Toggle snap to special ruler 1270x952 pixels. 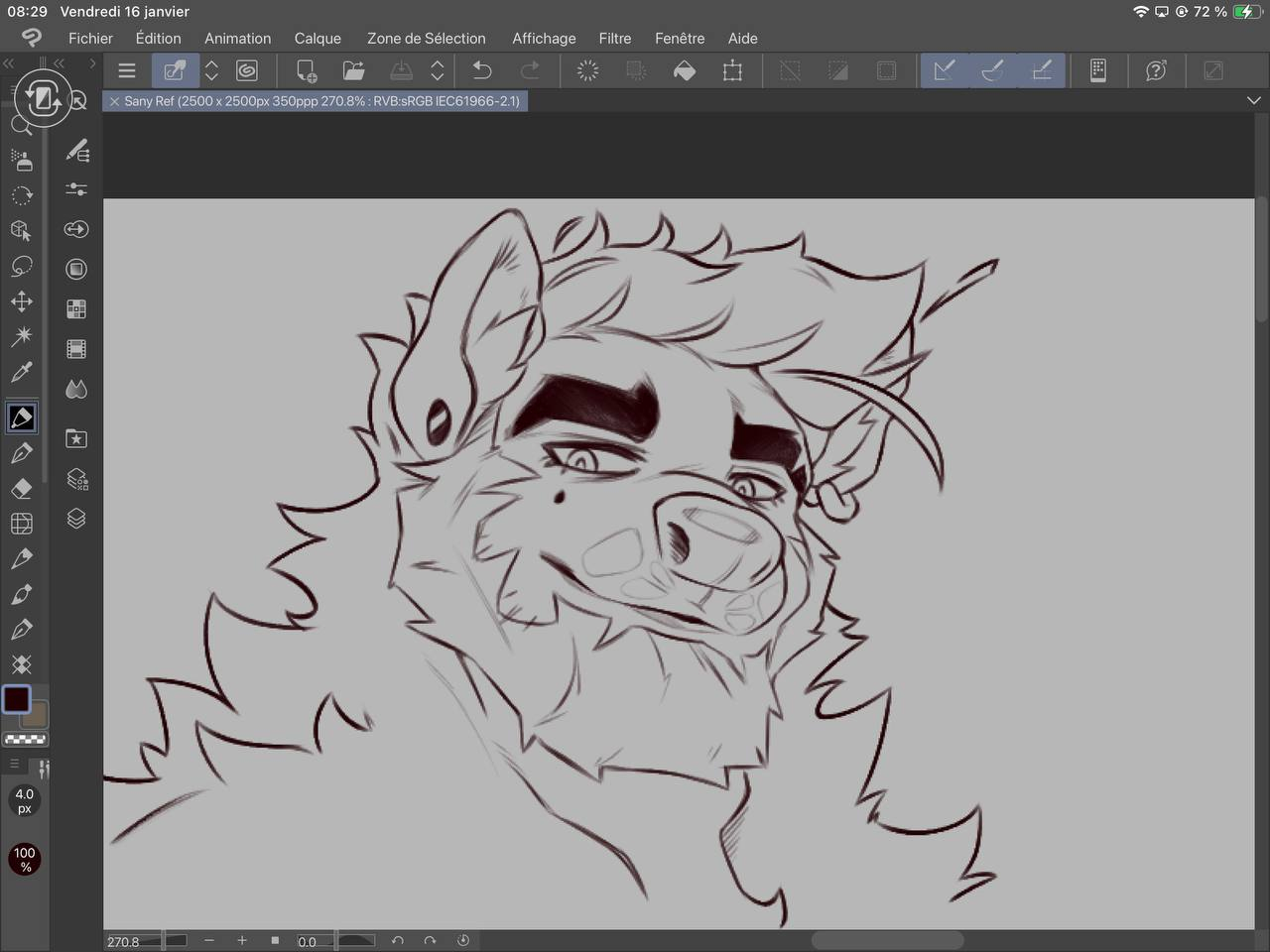point(993,70)
